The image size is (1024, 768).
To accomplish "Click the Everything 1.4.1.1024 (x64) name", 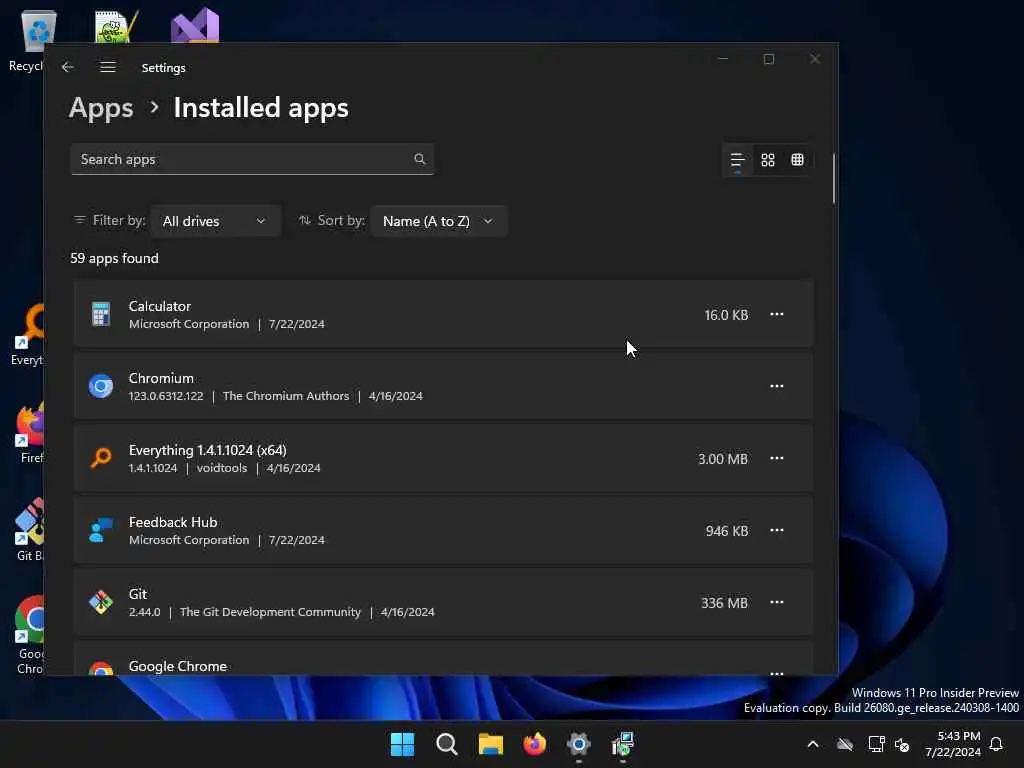I will pyautogui.click(x=208, y=450).
